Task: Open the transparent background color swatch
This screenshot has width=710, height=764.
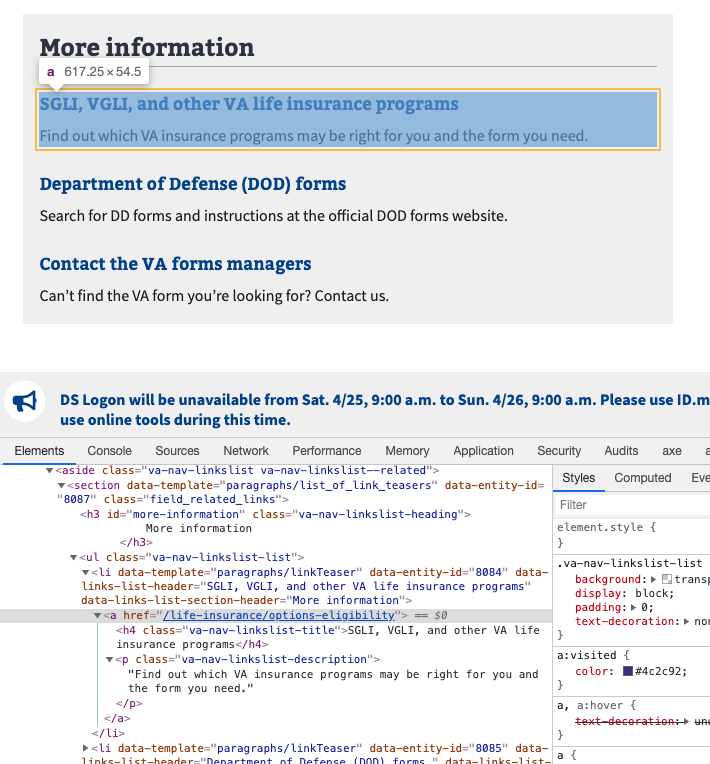Action: [667, 579]
